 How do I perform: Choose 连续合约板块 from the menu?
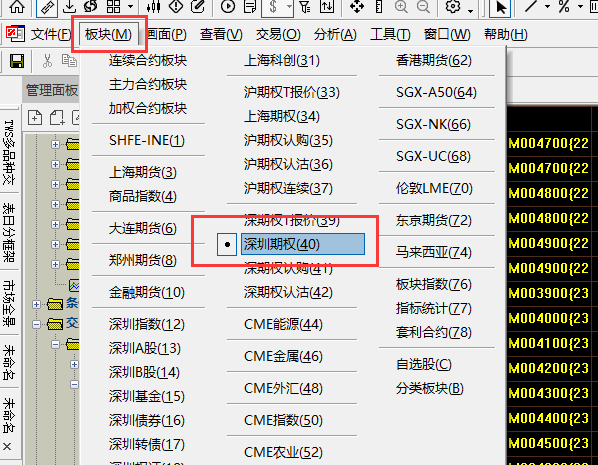[148, 60]
